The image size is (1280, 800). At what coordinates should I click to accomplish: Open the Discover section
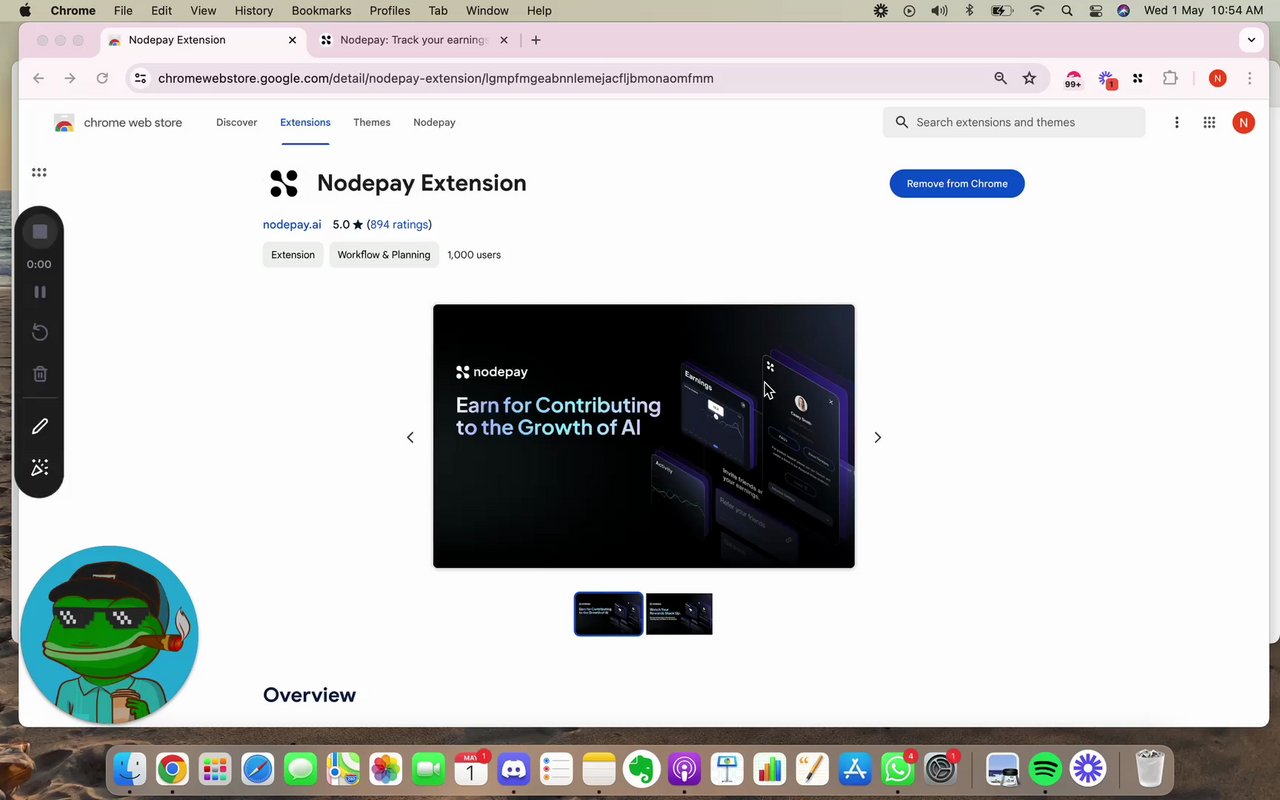pyautogui.click(x=236, y=122)
